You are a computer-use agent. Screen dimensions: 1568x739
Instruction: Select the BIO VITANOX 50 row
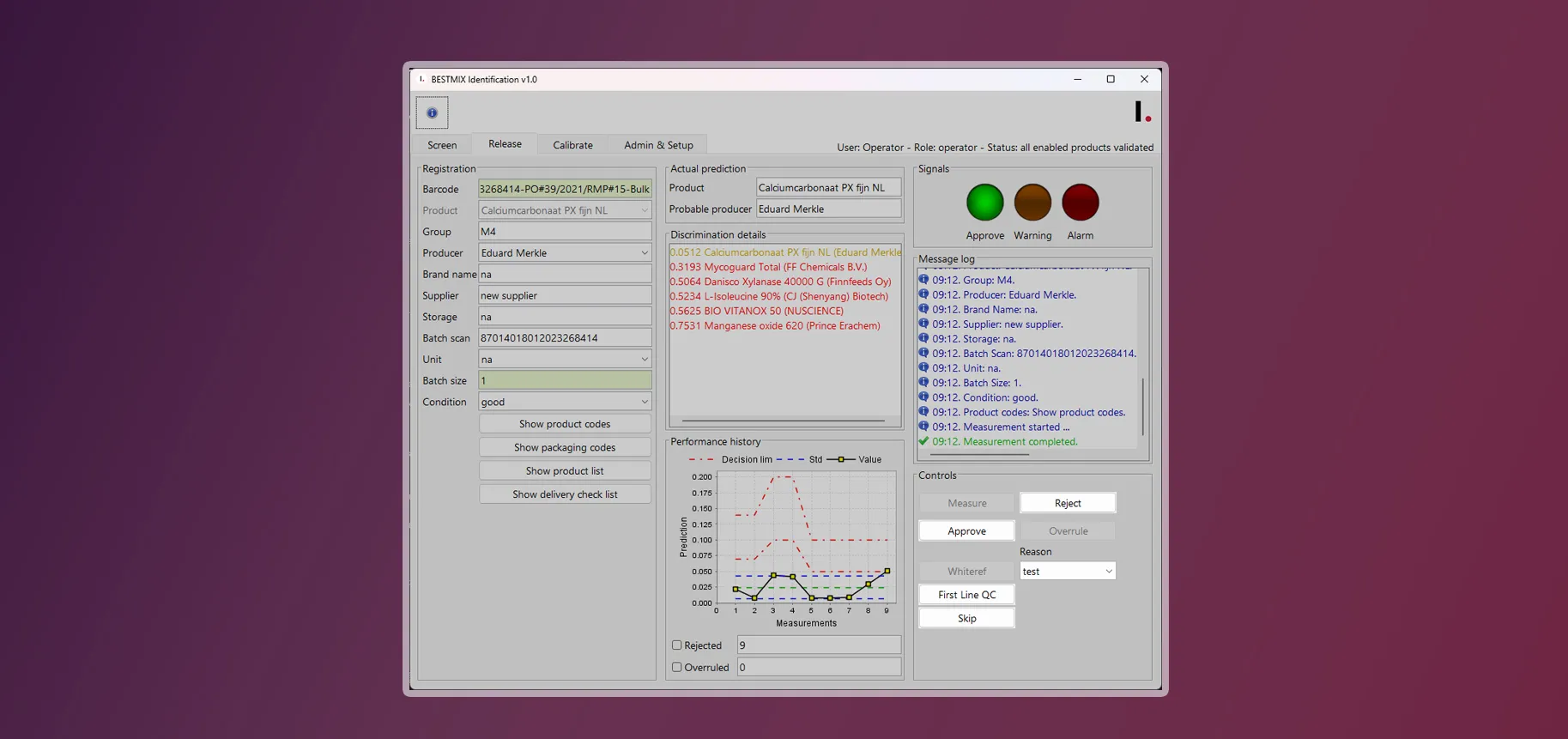pos(756,311)
